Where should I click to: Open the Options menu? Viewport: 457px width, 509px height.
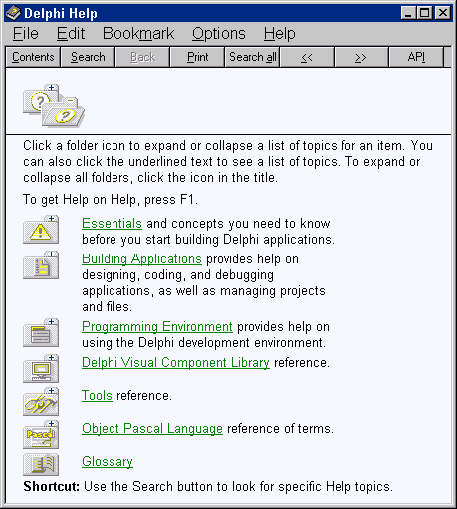pyautogui.click(x=219, y=34)
